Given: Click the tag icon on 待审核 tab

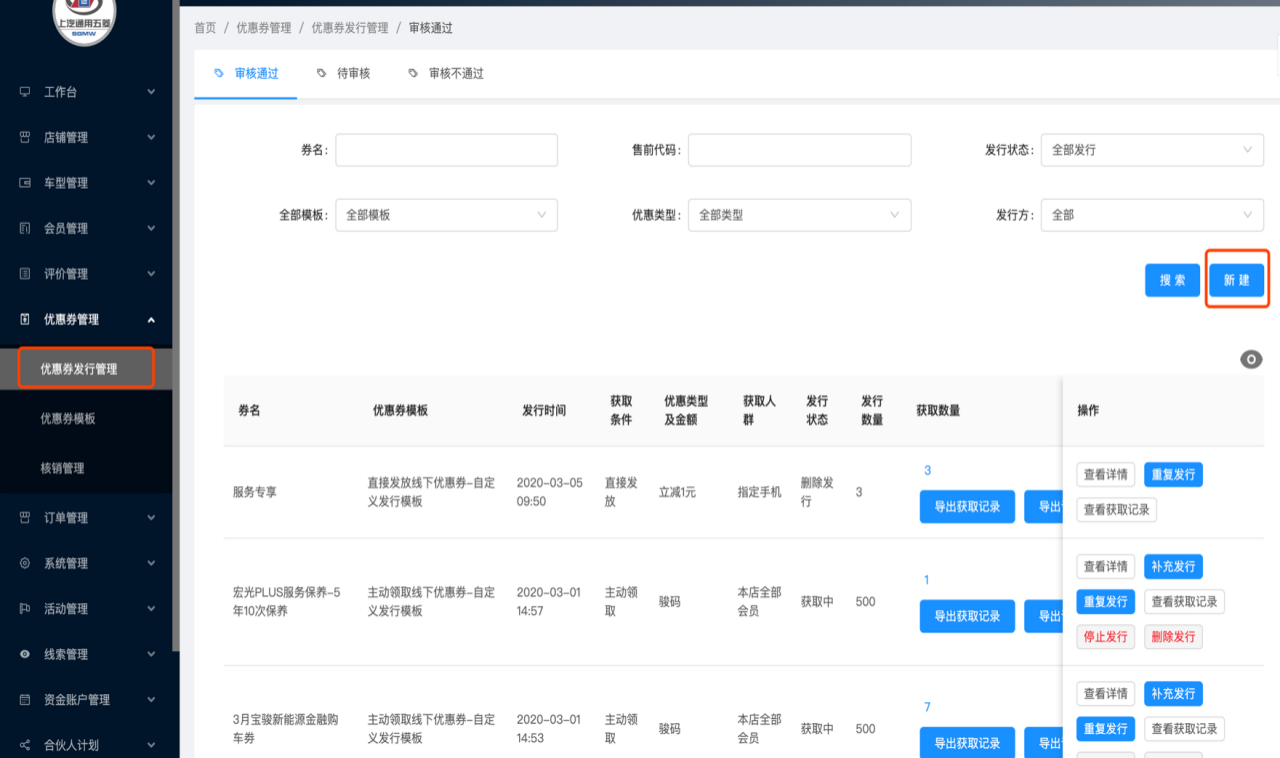Looking at the screenshot, I should [x=321, y=74].
